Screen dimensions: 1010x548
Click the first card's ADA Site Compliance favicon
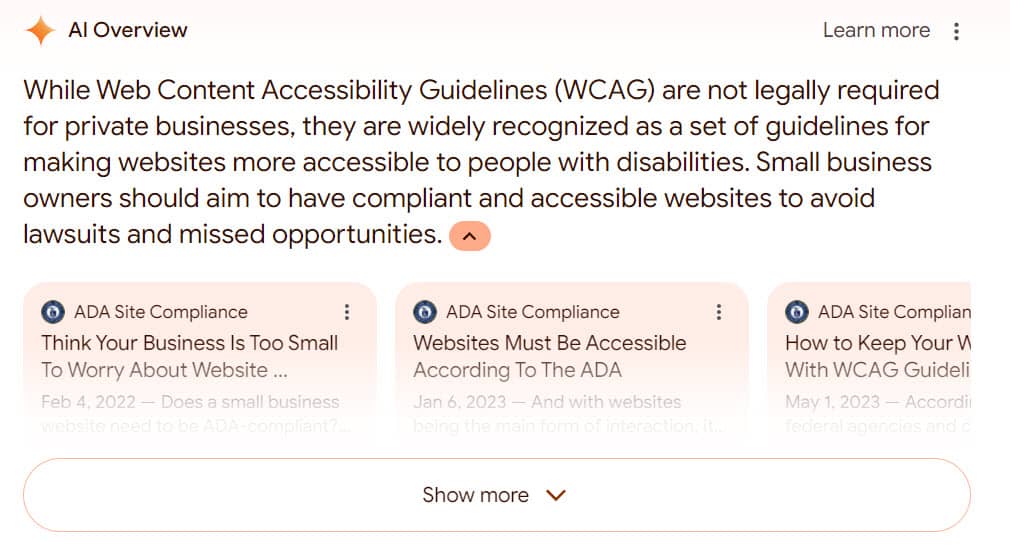[x=53, y=312]
